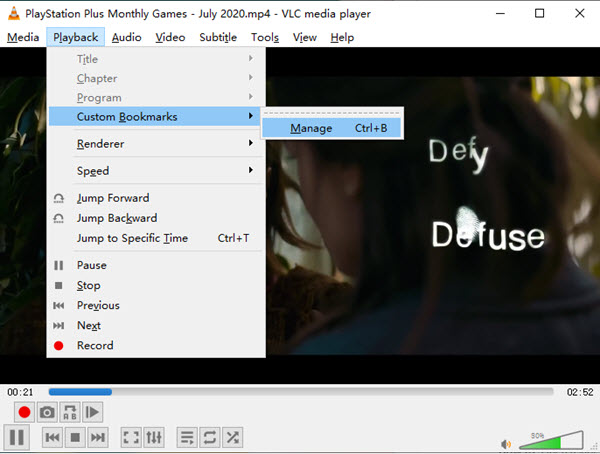Open the View menu
Viewport: 600px width, 454px height.
pyautogui.click(x=305, y=37)
